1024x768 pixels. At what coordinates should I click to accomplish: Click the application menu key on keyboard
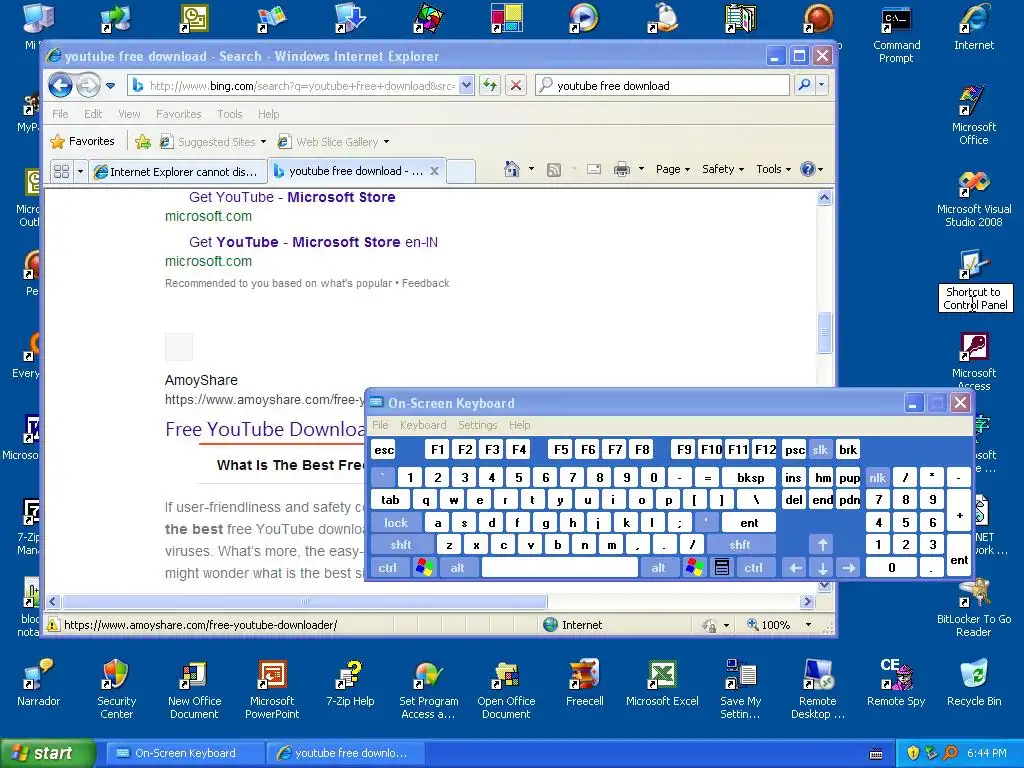coord(722,568)
